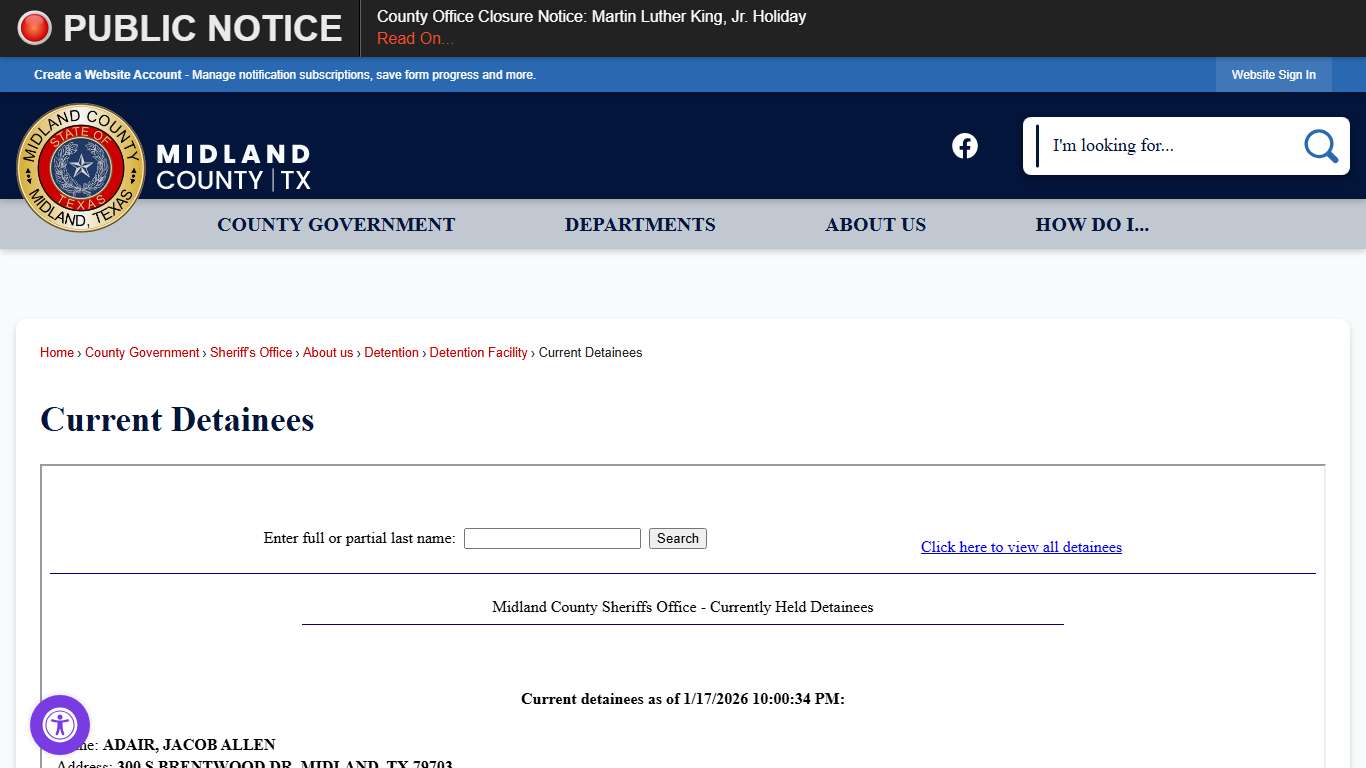
Task: Open the HOW DO I... menu
Action: pos(1092,224)
